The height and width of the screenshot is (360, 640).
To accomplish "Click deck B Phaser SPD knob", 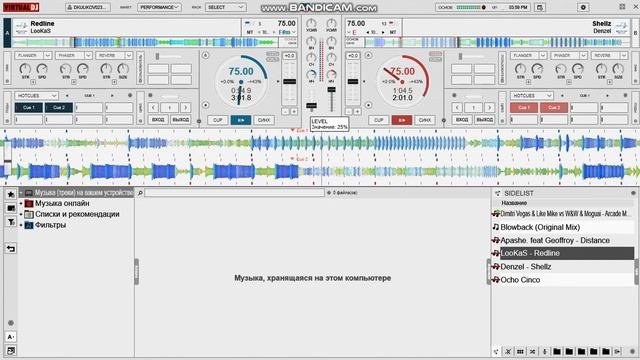I will [x=578, y=69].
